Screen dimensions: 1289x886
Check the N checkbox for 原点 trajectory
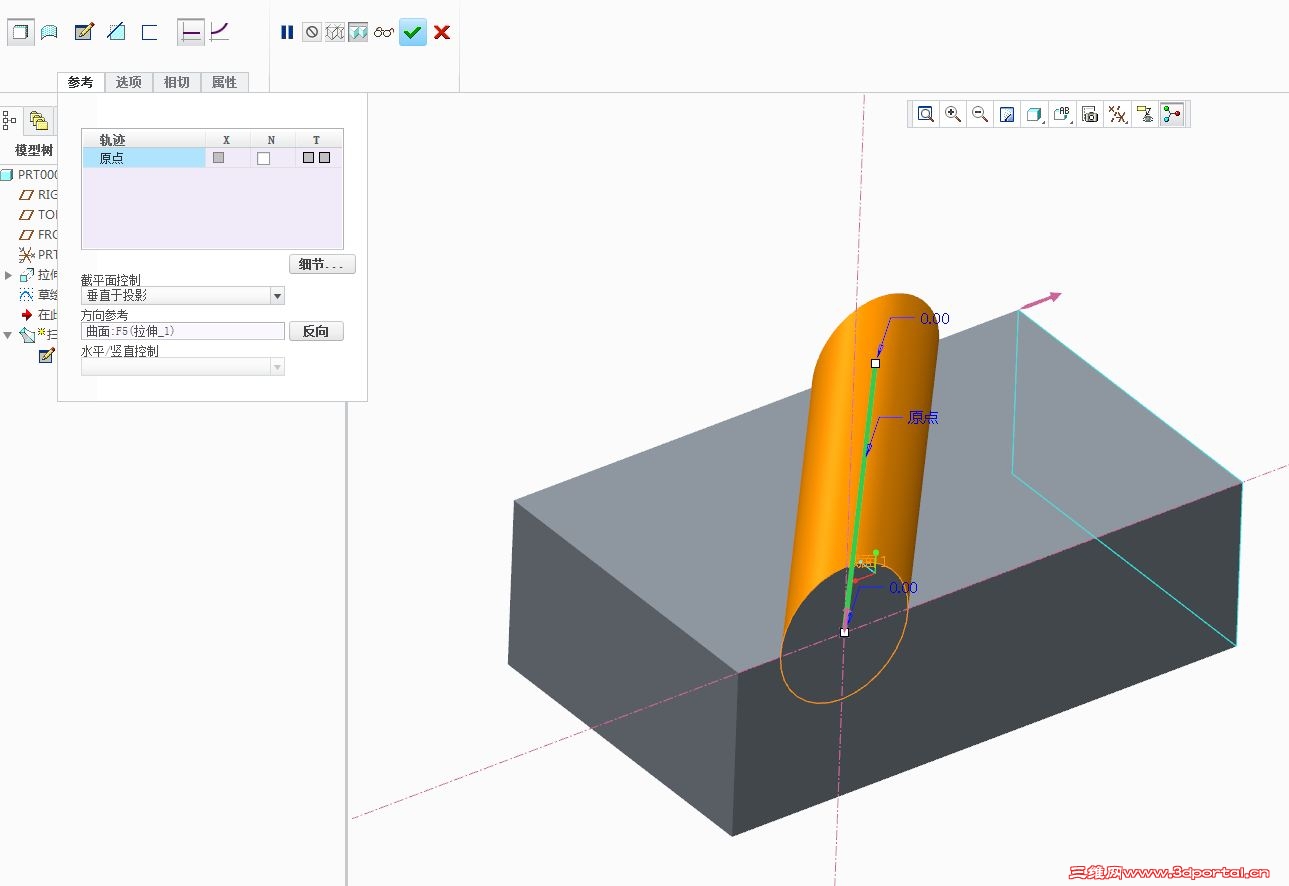(x=264, y=158)
